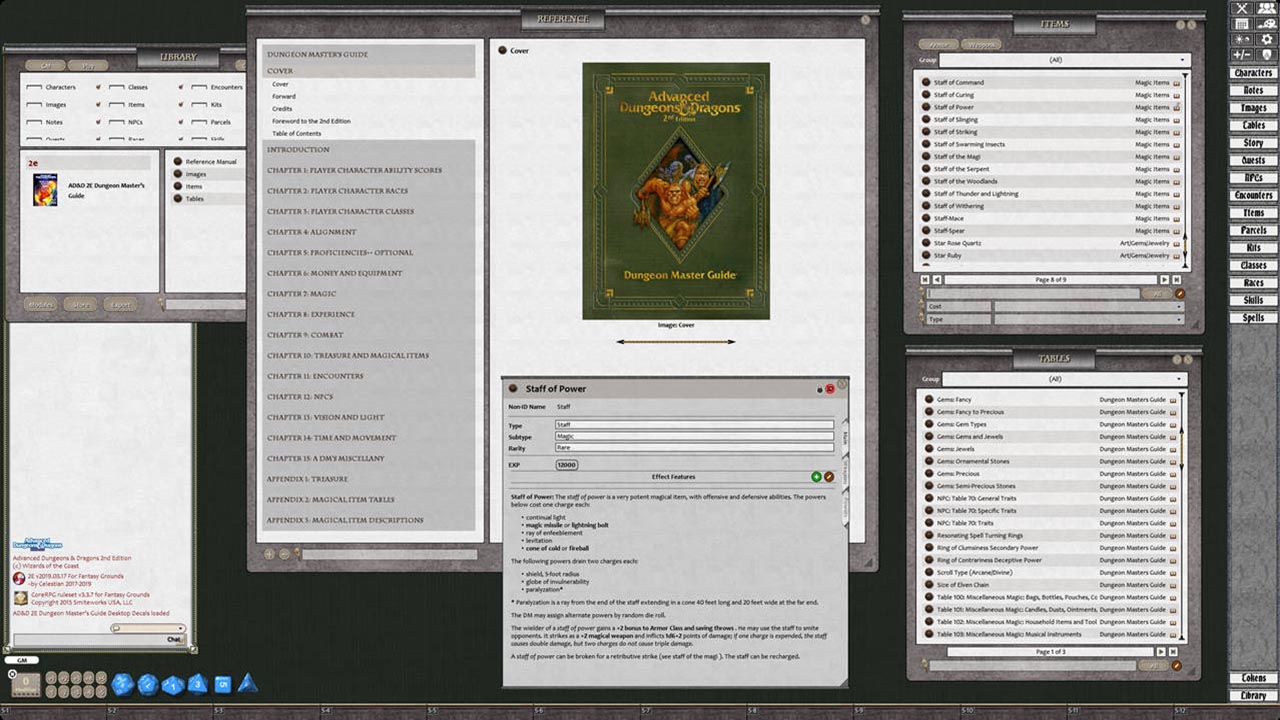Image resolution: width=1280 pixels, height=720 pixels.
Task: Click the red delete icon on Staff of Power
Action: [x=829, y=389]
